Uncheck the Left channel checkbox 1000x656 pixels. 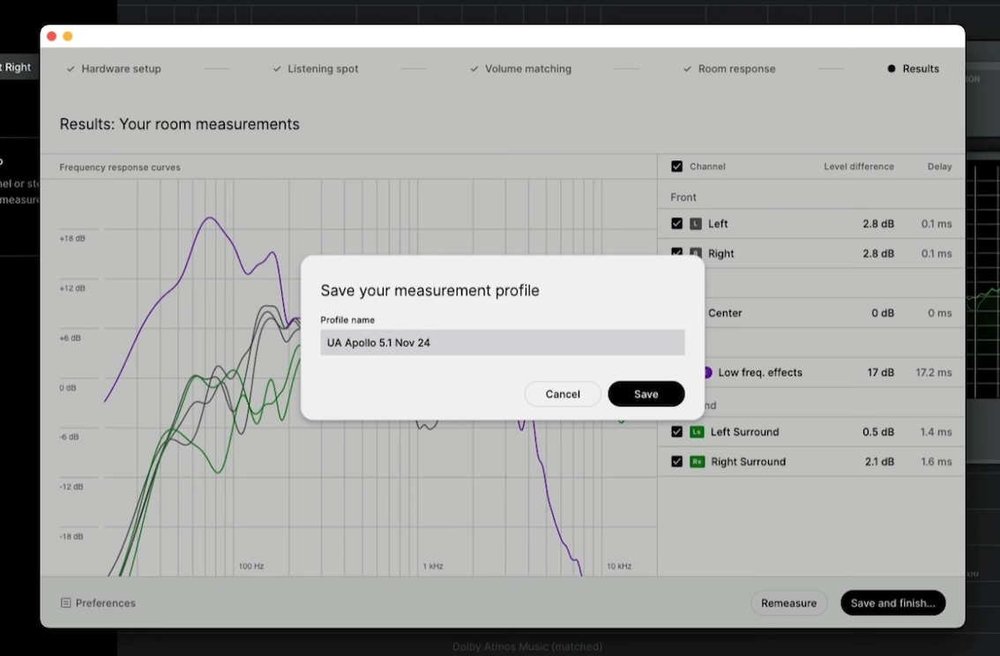pos(677,223)
